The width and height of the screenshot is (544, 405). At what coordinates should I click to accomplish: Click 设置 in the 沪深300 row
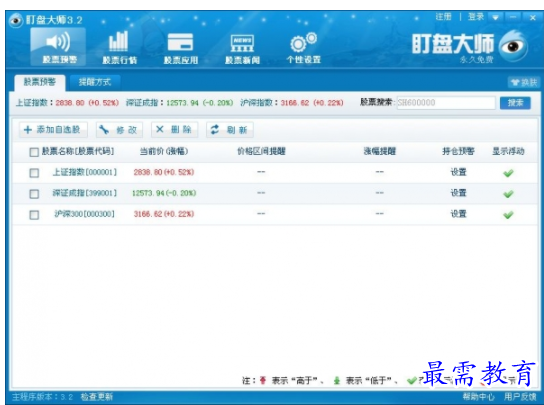[458, 214]
